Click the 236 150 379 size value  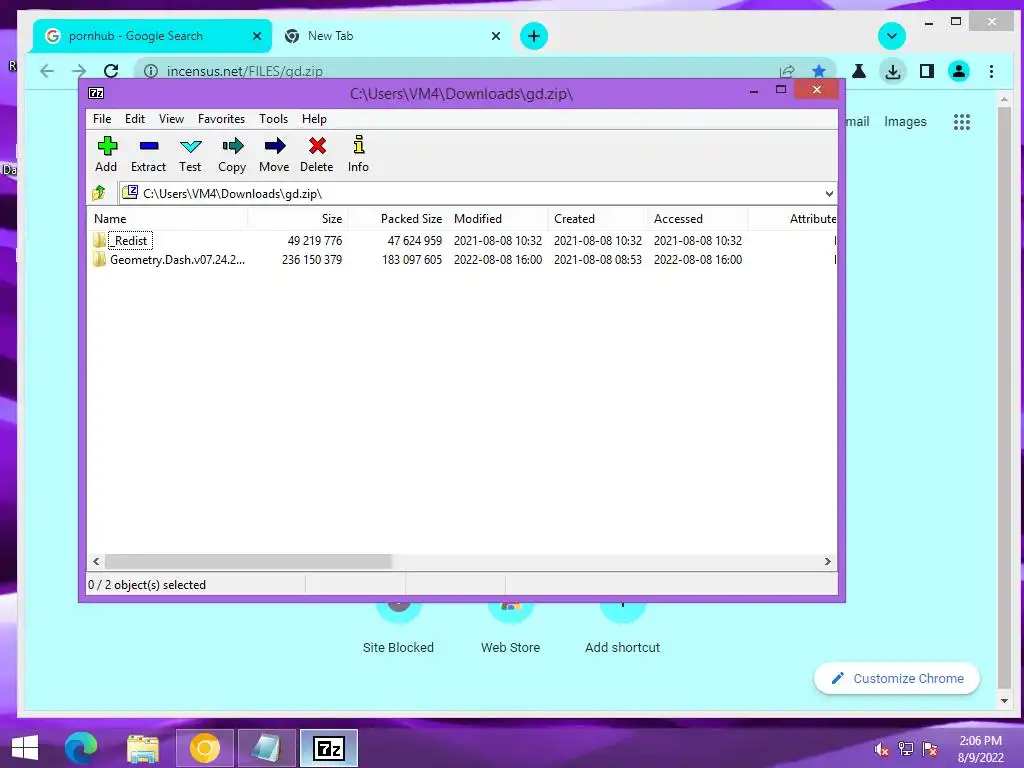click(312, 260)
